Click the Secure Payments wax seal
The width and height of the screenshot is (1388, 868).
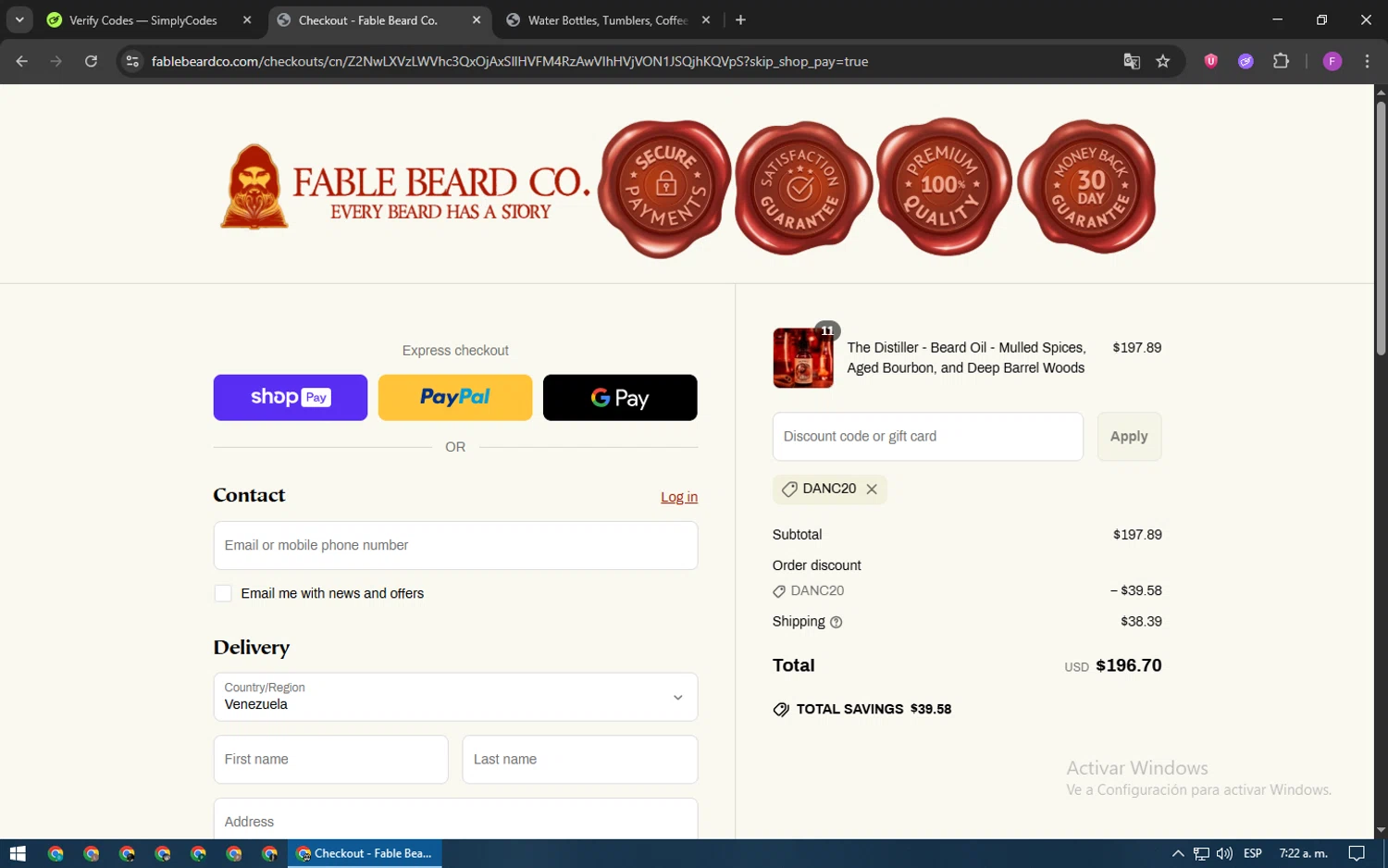pyautogui.click(x=664, y=188)
